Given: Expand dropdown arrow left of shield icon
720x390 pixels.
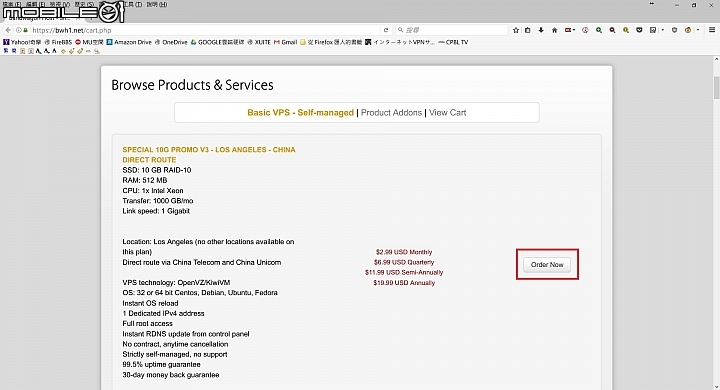Looking at the screenshot, I should pyautogui.click(x=663, y=30).
